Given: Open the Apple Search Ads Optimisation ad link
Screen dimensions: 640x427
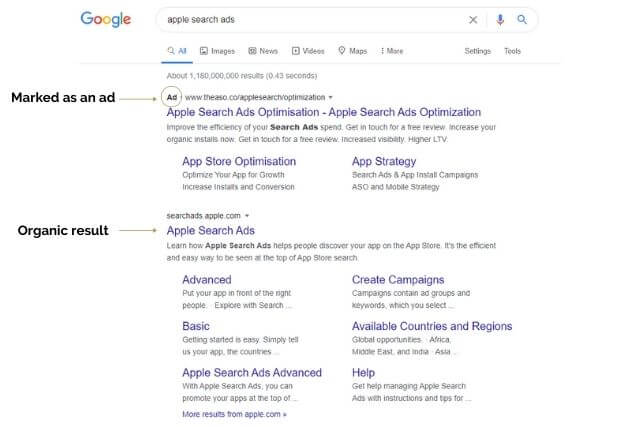Looking at the screenshot, I should 324,112.
